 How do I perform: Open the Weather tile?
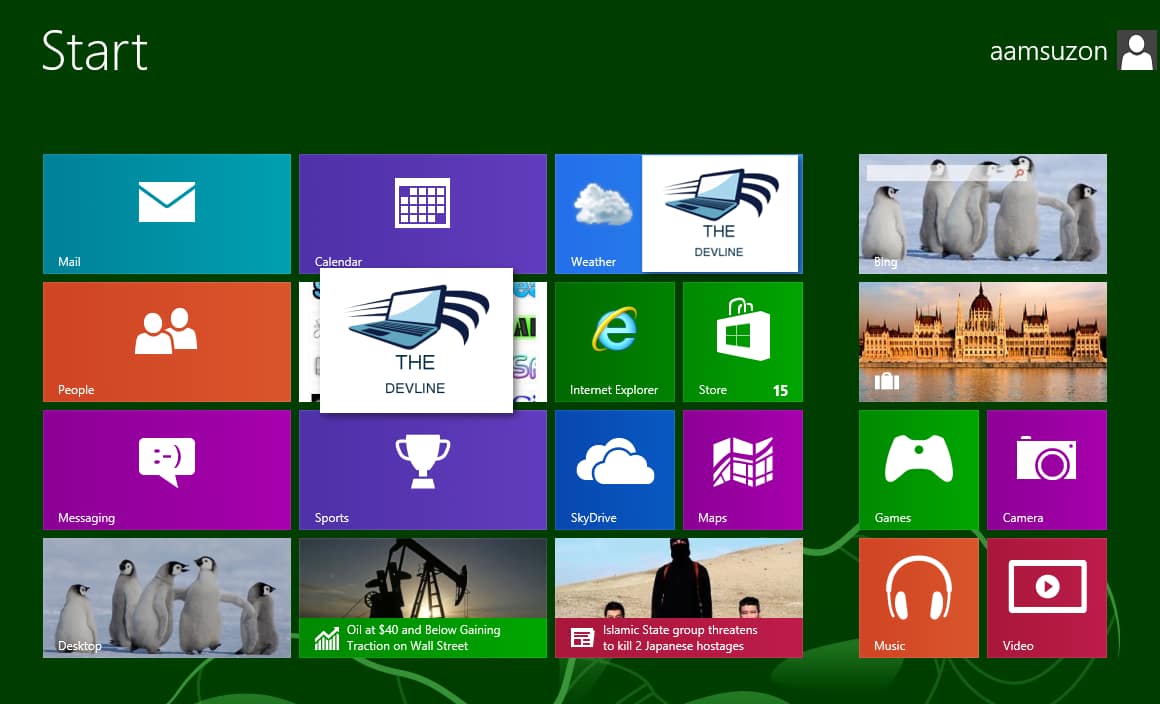[598, 213]
